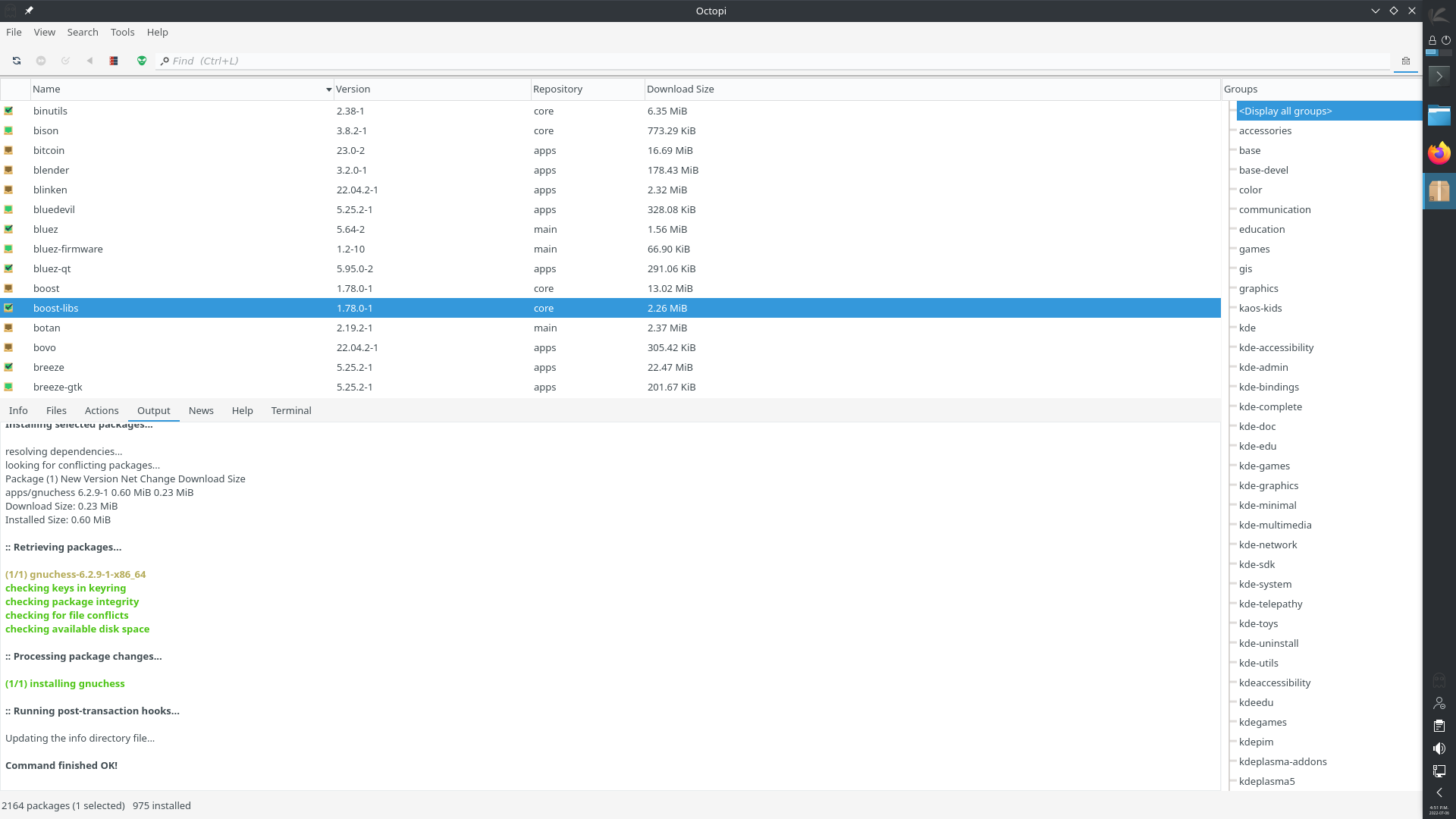This screenshot has width=1456, height=819.
Task: Click the blender package status icon
Action: tap(8, 170)
